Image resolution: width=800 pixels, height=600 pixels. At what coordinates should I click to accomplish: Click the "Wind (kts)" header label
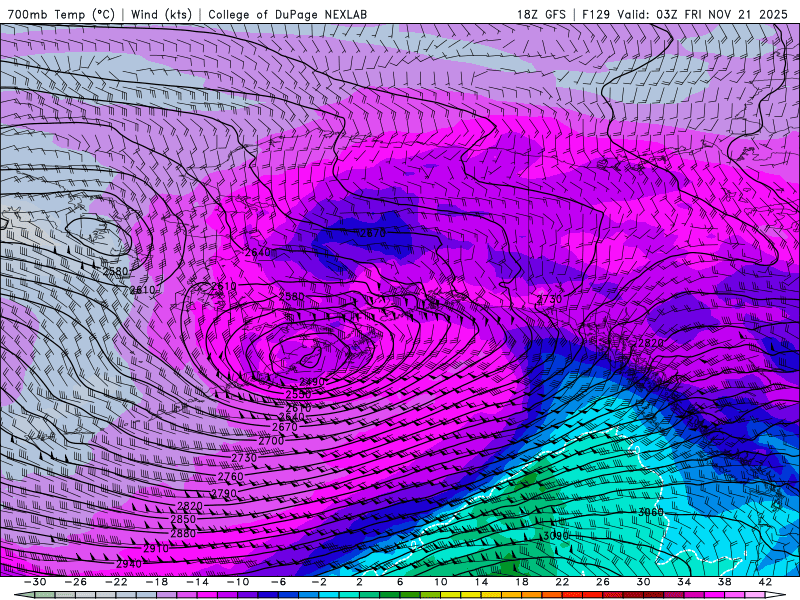coord(161,14)
